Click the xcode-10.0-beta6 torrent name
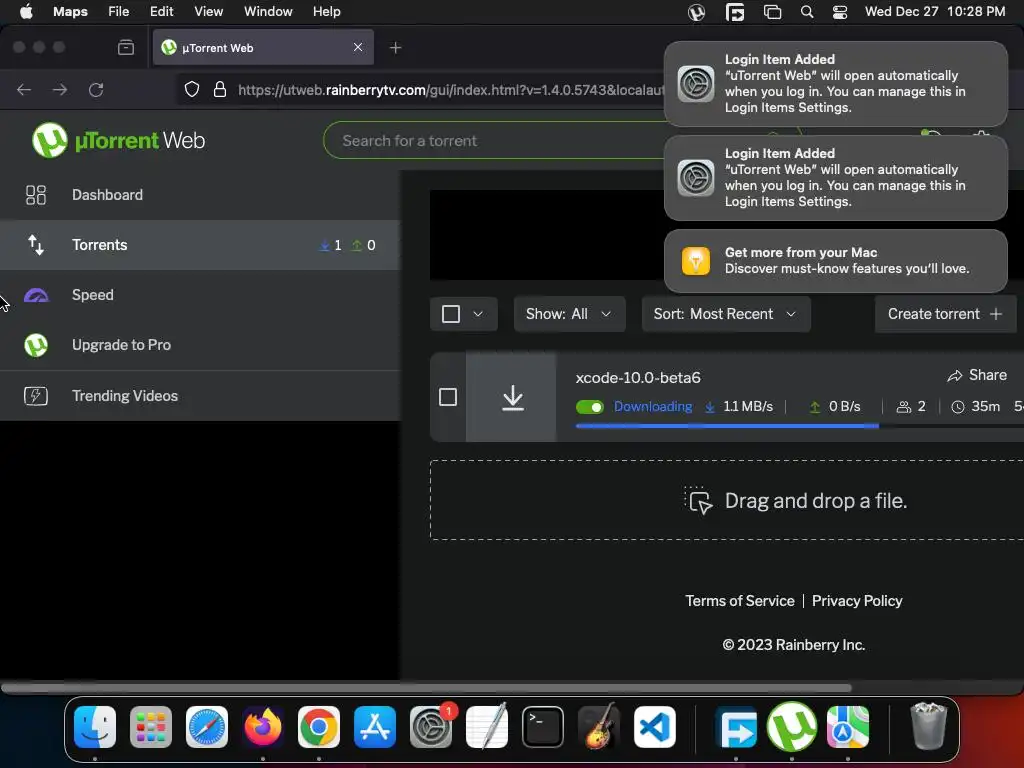 pyautogui.click(x=638, y=377)
